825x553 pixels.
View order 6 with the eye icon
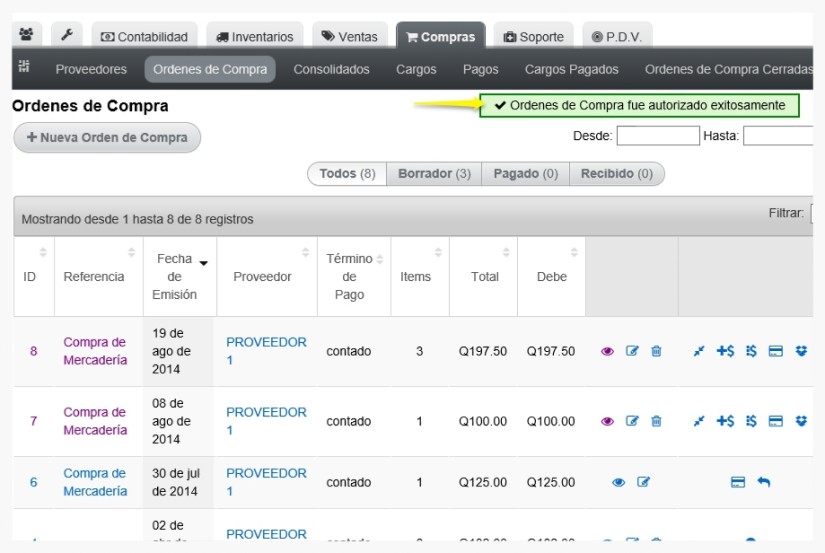[619, 482]
